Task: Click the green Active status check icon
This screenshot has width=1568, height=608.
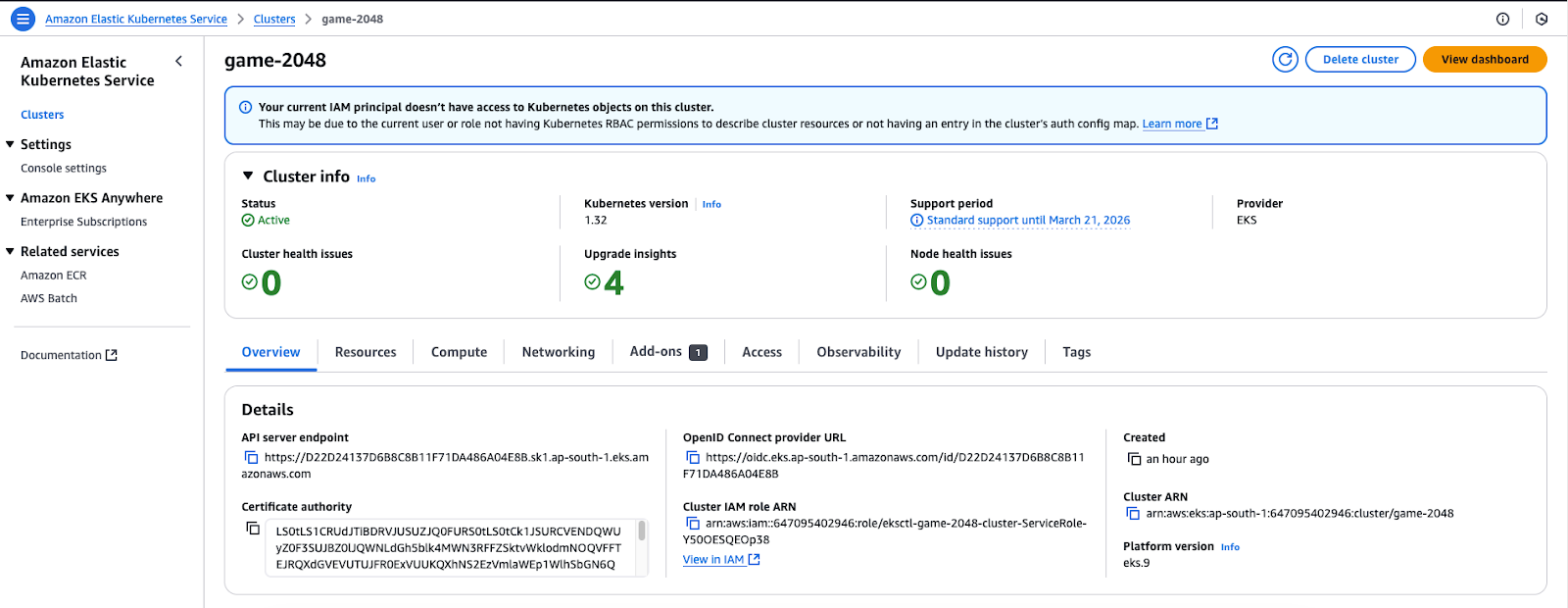Action: 248,221
